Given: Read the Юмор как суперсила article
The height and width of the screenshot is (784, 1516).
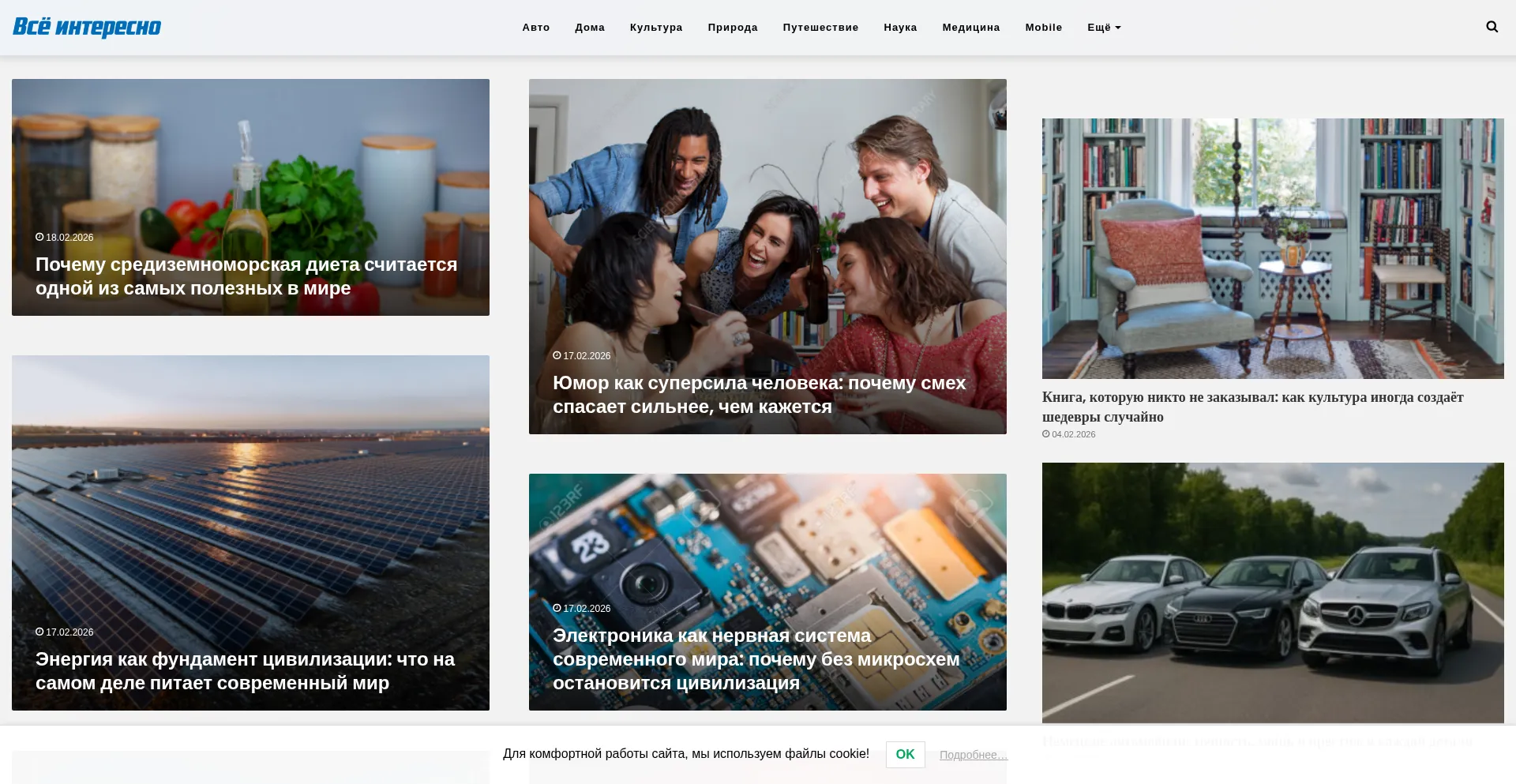Looking at the screenshot, I should [x=760, y=395].
